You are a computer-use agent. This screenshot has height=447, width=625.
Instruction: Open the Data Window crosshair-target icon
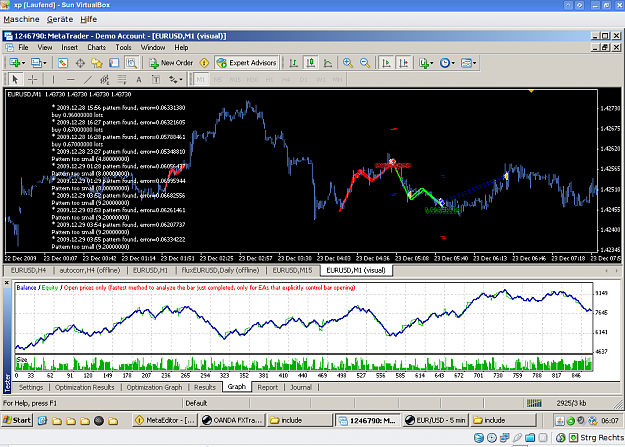[x=80, y=63]
